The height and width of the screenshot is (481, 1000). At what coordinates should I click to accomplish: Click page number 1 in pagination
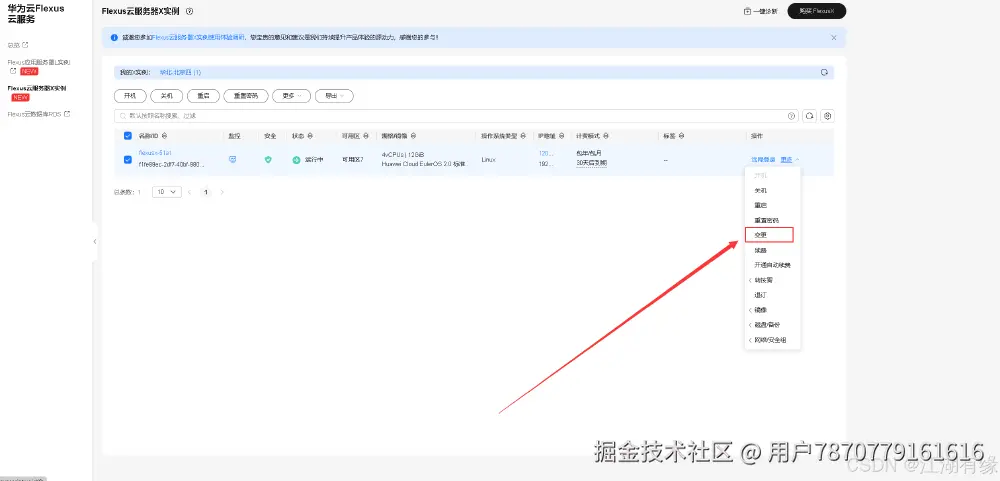pos(205,192)
